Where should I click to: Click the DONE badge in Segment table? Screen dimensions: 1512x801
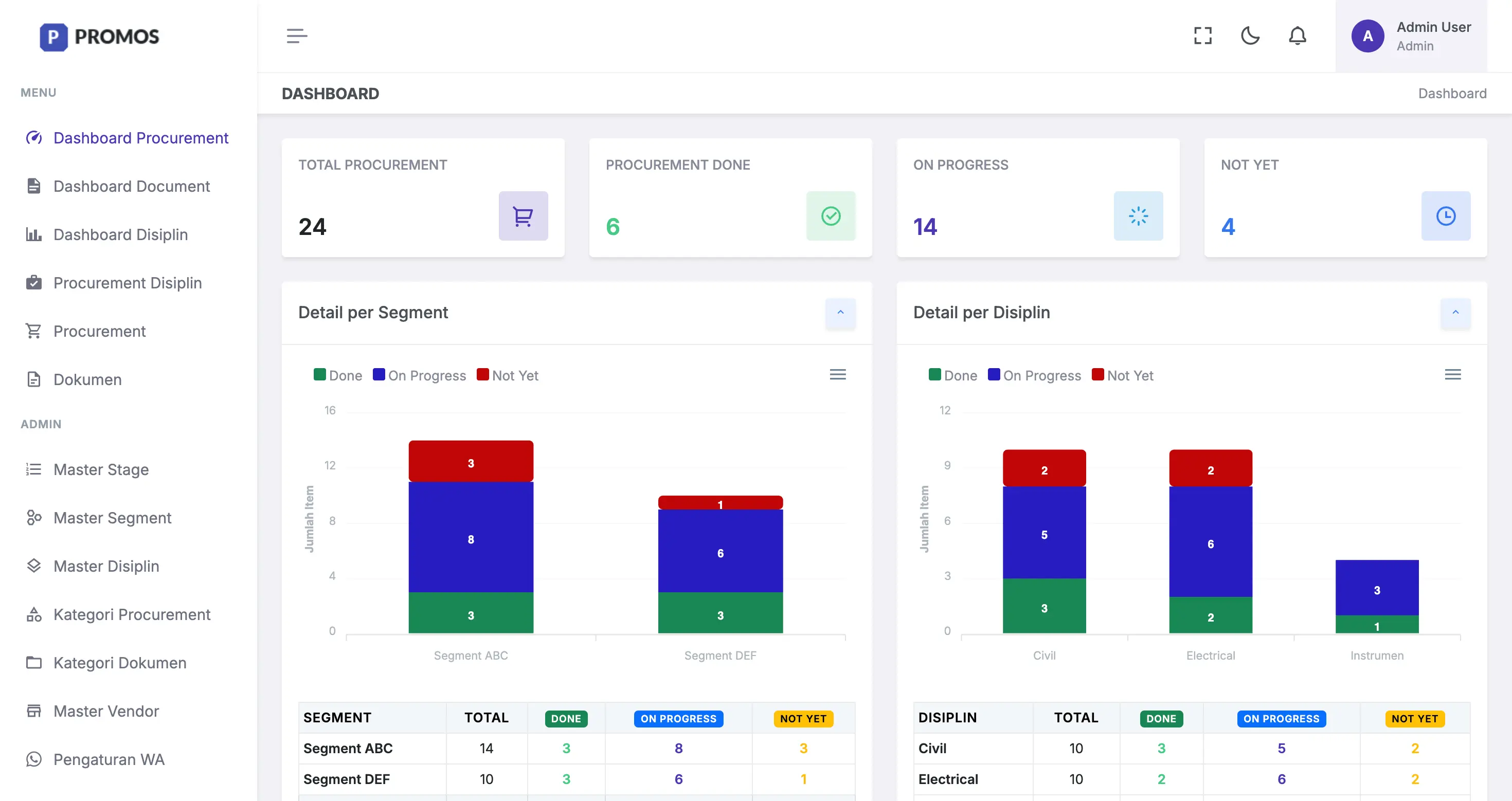566,719
